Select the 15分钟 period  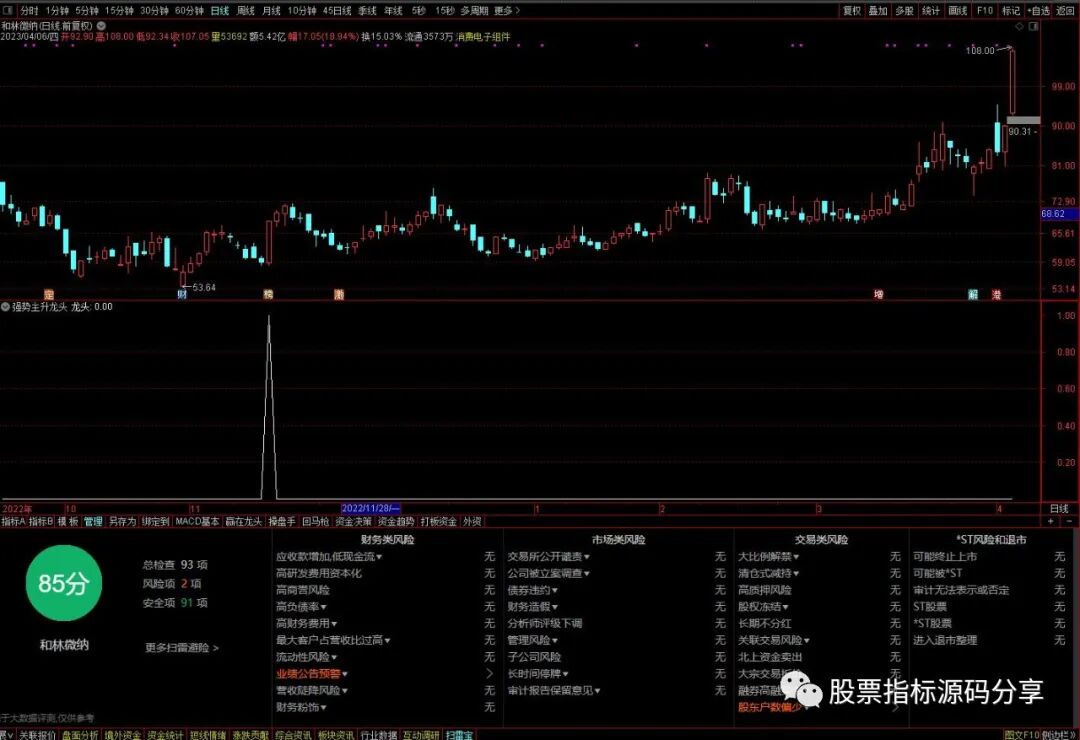point(119,10)
